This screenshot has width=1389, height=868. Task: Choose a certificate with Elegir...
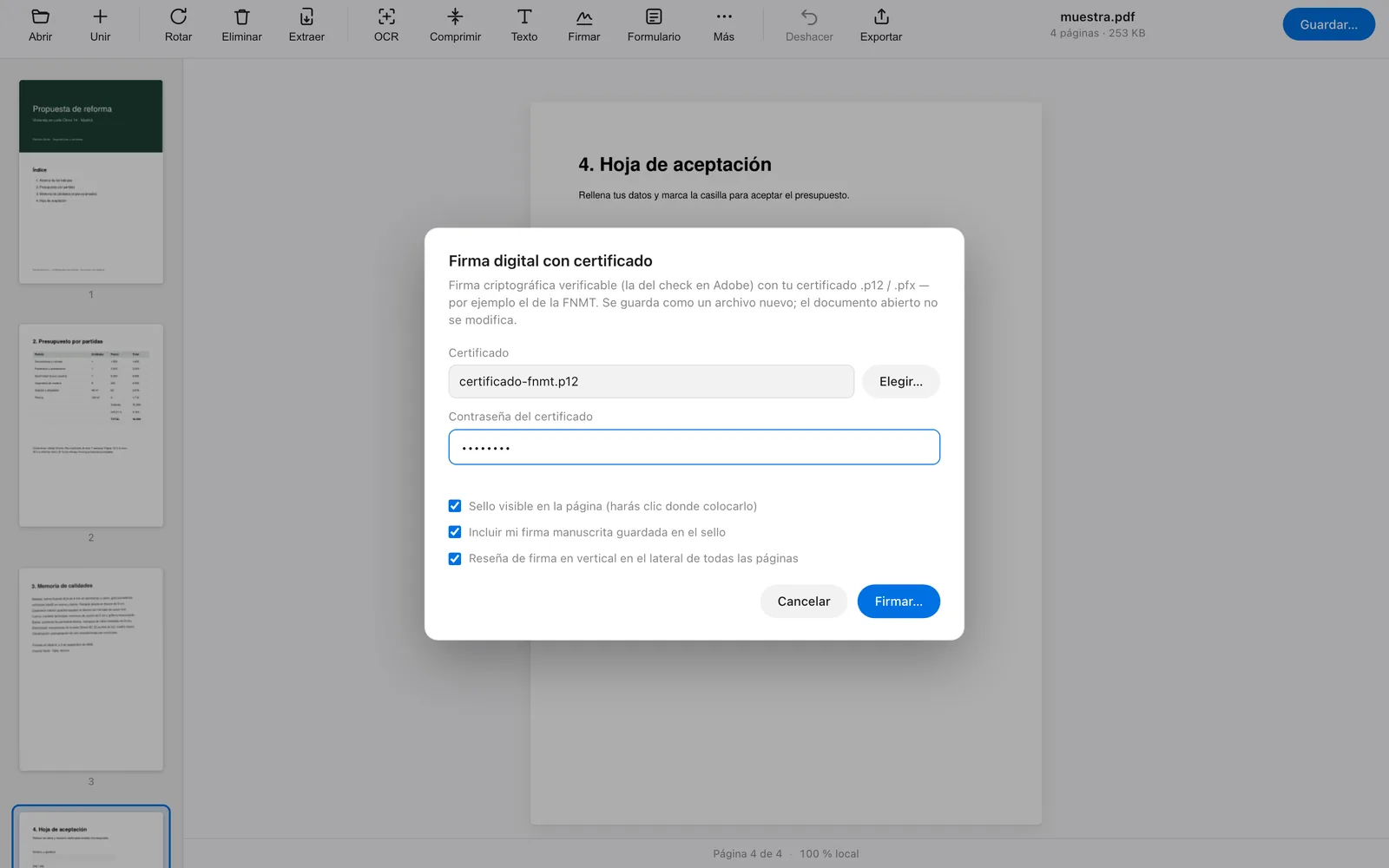(901, 381)
